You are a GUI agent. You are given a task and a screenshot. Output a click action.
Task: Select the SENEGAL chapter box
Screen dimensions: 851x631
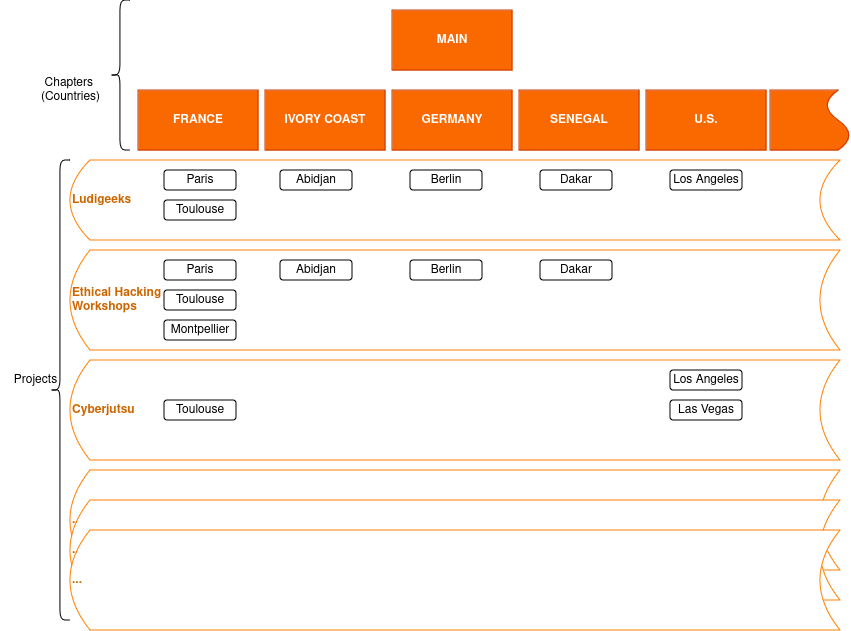(579, 119)
